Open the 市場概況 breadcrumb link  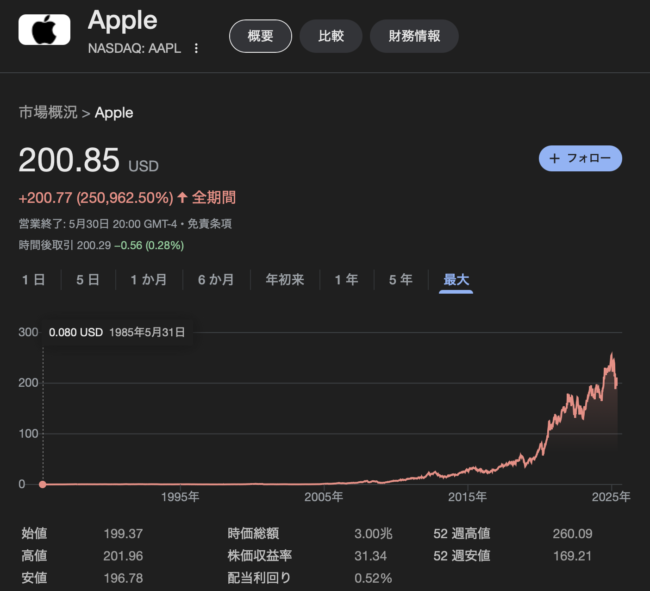point(48,112)
